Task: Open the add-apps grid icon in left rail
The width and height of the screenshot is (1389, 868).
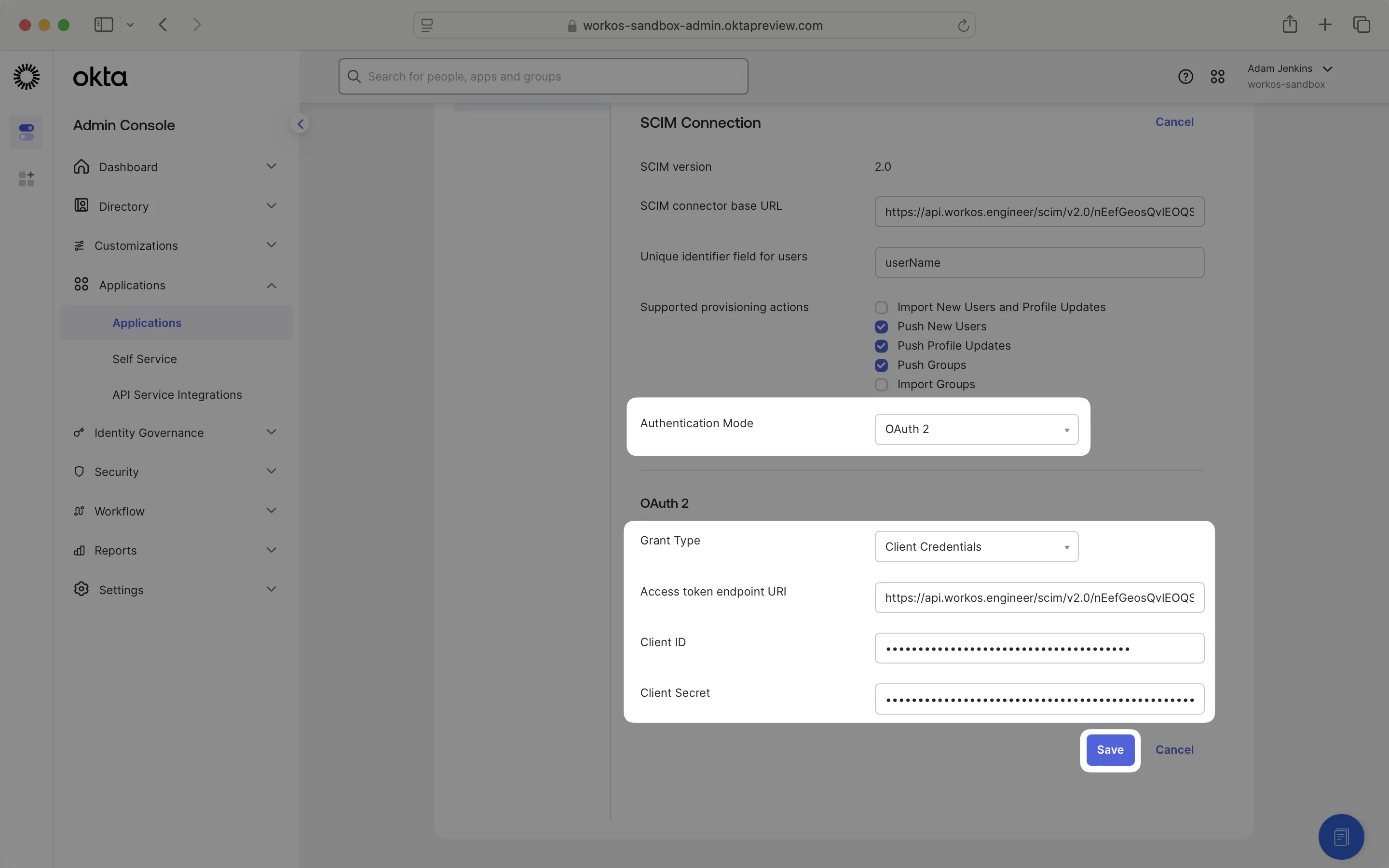Action: coord(27,178)
